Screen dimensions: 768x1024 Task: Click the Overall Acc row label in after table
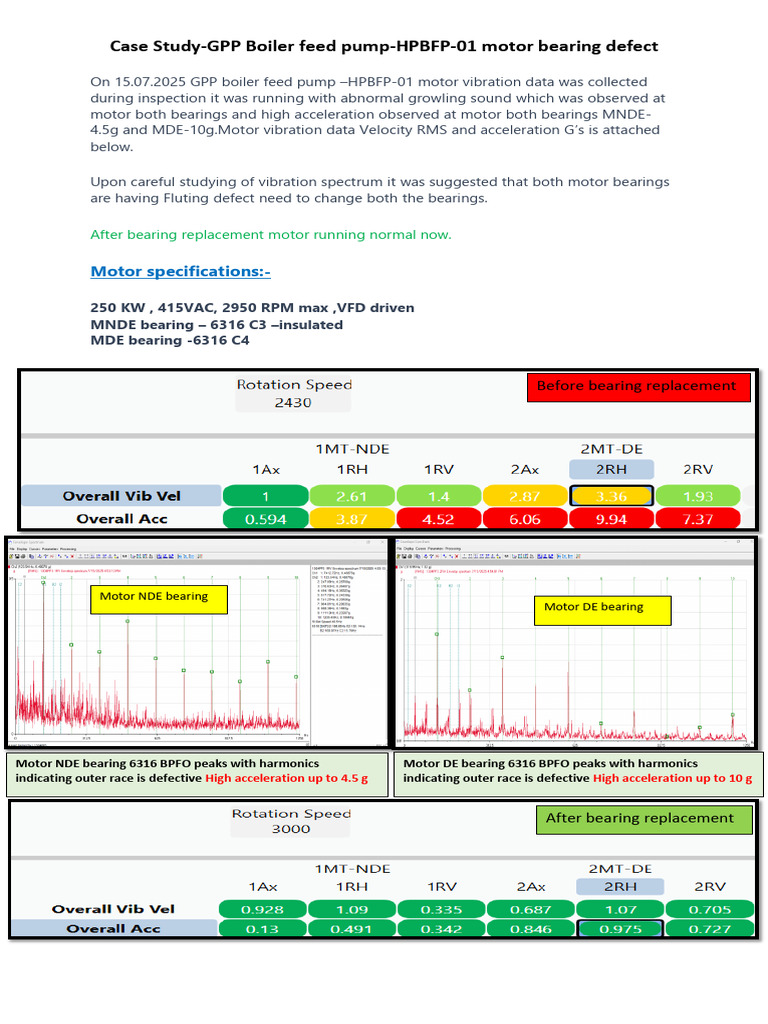pyautogui.click(x=114, y=929)
